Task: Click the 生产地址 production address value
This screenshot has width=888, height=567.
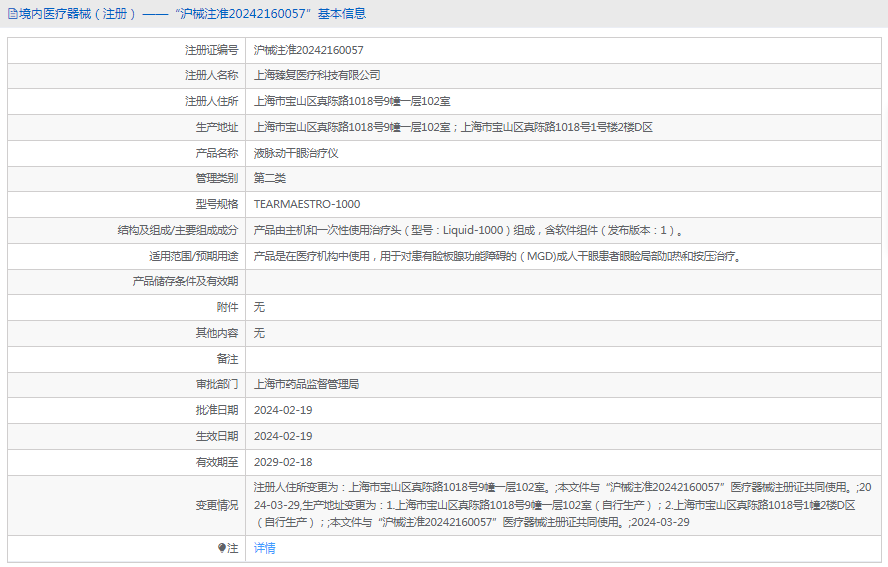Action: 453,127
